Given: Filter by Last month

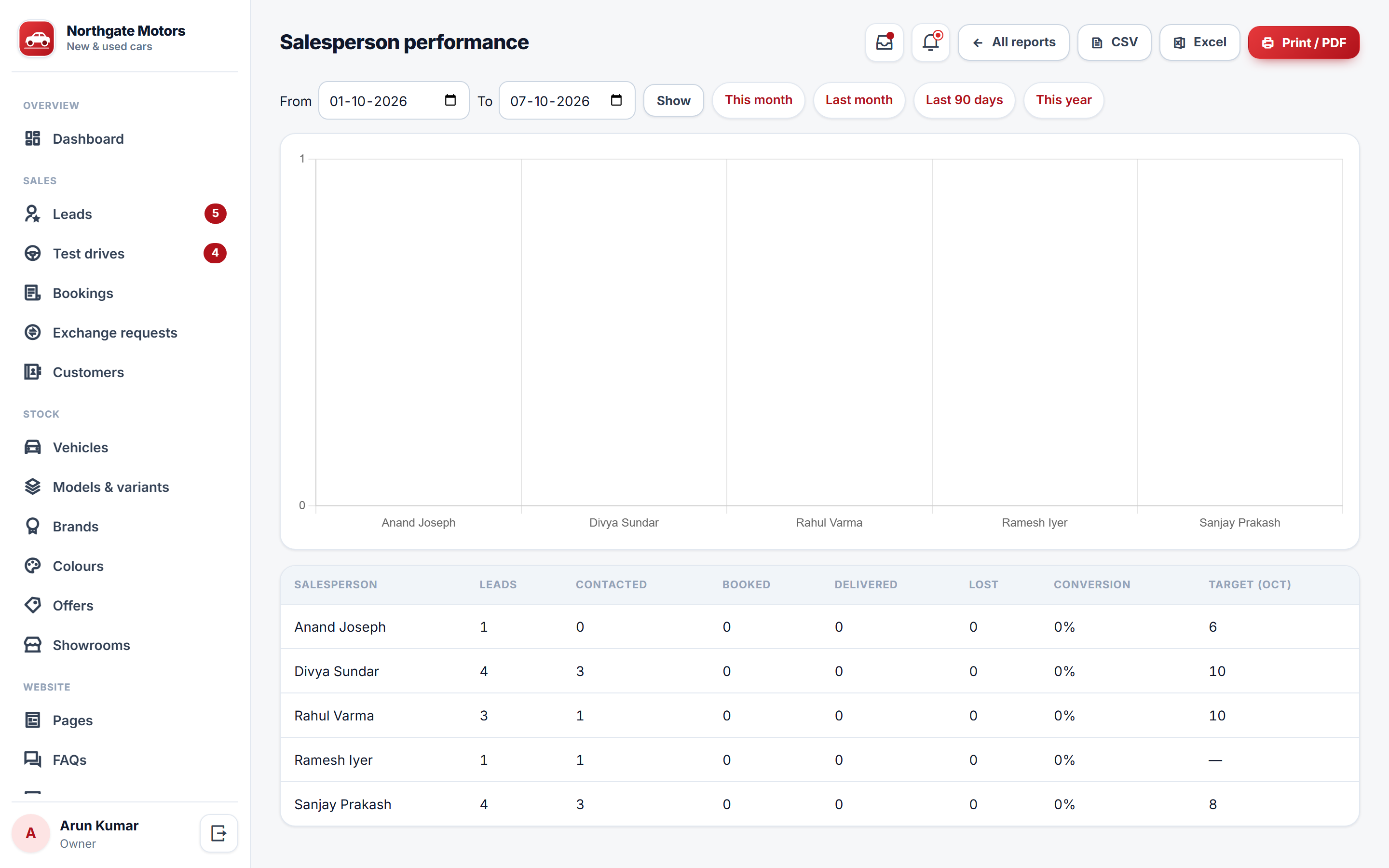Looking at the screenshot, I should click(x=858, y=100).
